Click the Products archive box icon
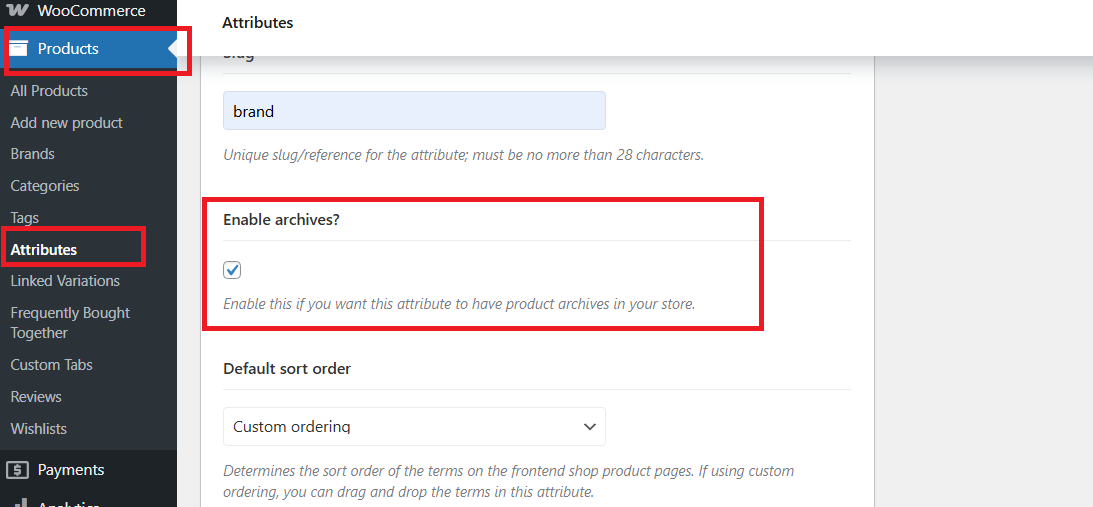This screenshot has width=1093, height=507. 19,48
